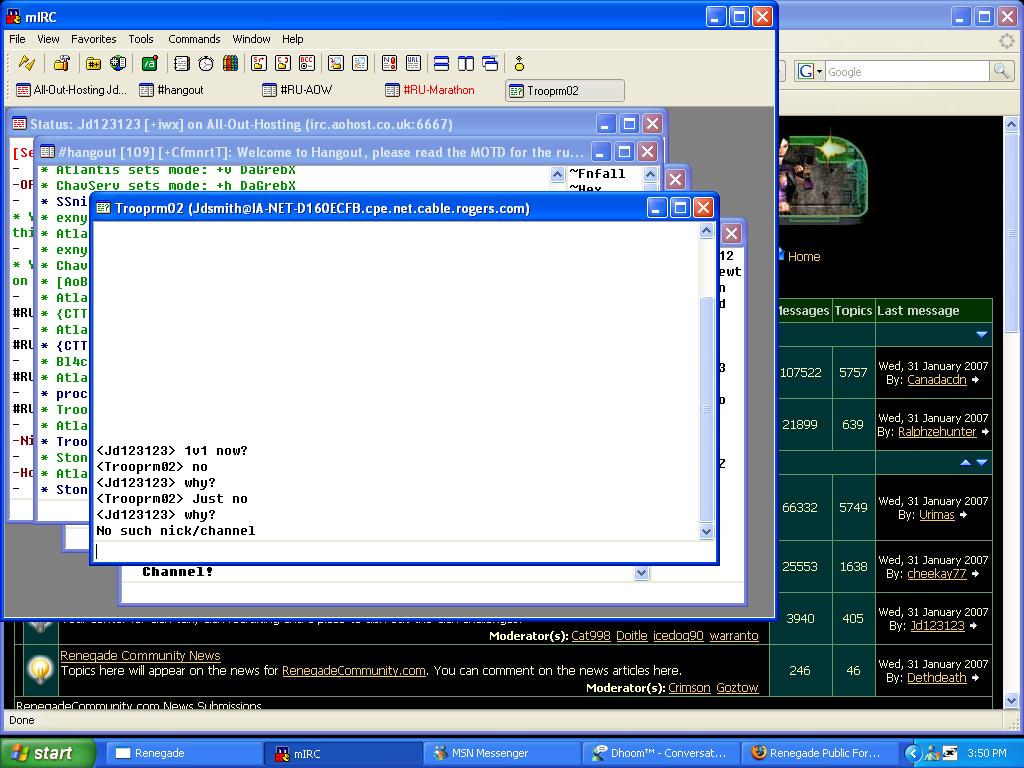Screen dimensions: 1024x768
Task: Click the Tile Horizontal windows icon
Action: click(x=441, y=64)
